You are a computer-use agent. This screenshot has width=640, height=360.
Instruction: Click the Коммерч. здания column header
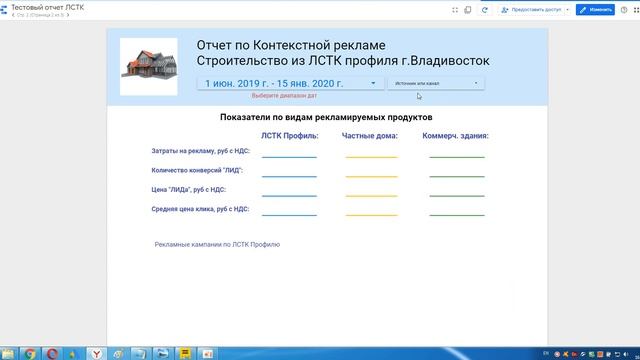pyautogui.click(x=456, y=136)
